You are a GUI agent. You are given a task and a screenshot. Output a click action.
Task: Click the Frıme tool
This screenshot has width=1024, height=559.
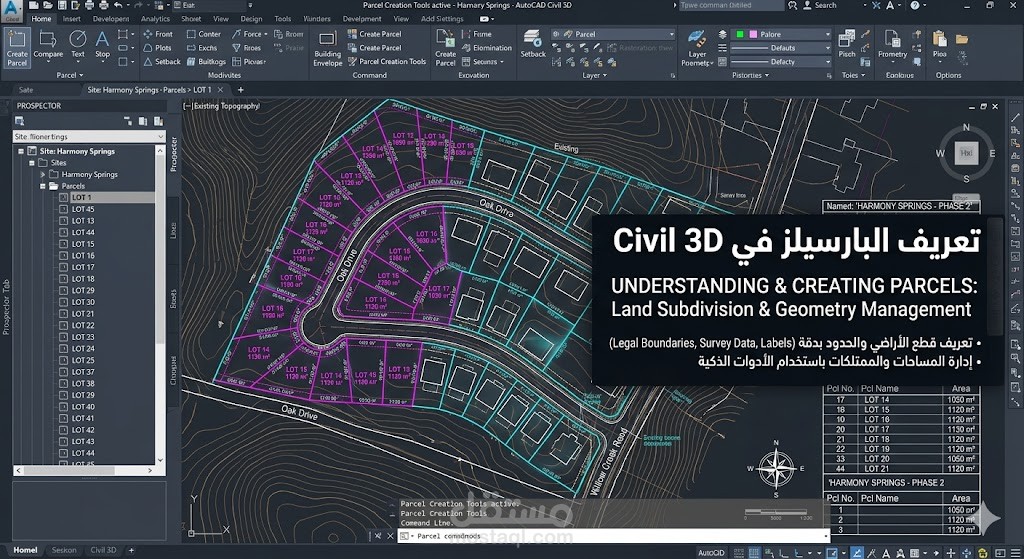point(477,34)
